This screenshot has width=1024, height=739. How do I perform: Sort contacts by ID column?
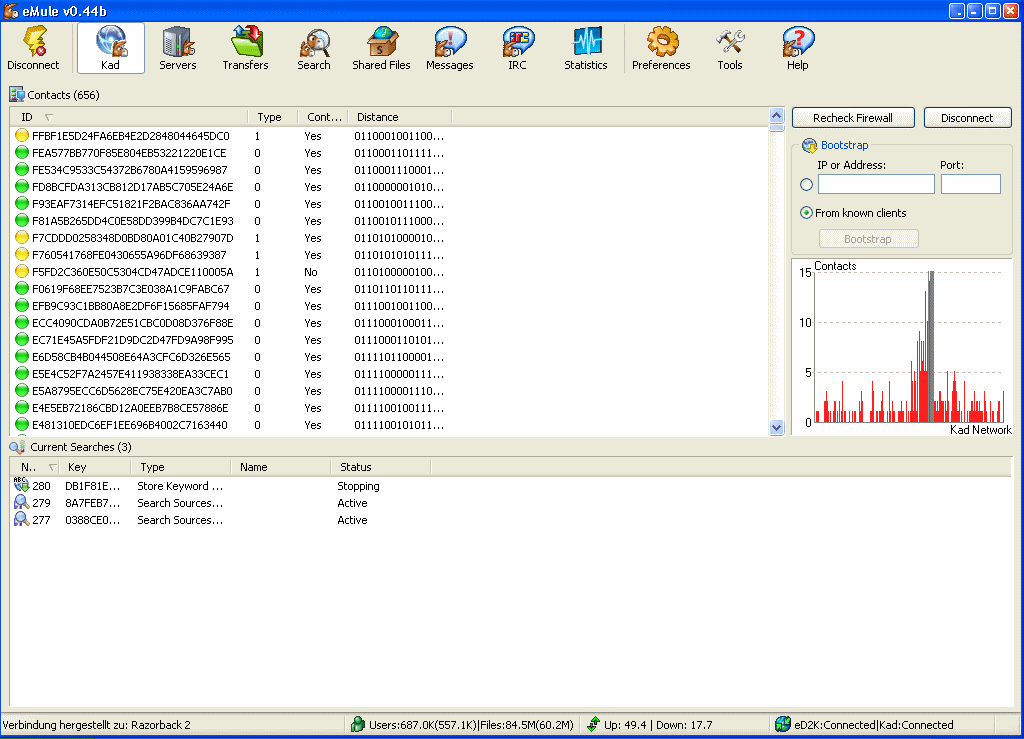pos(129,117)
